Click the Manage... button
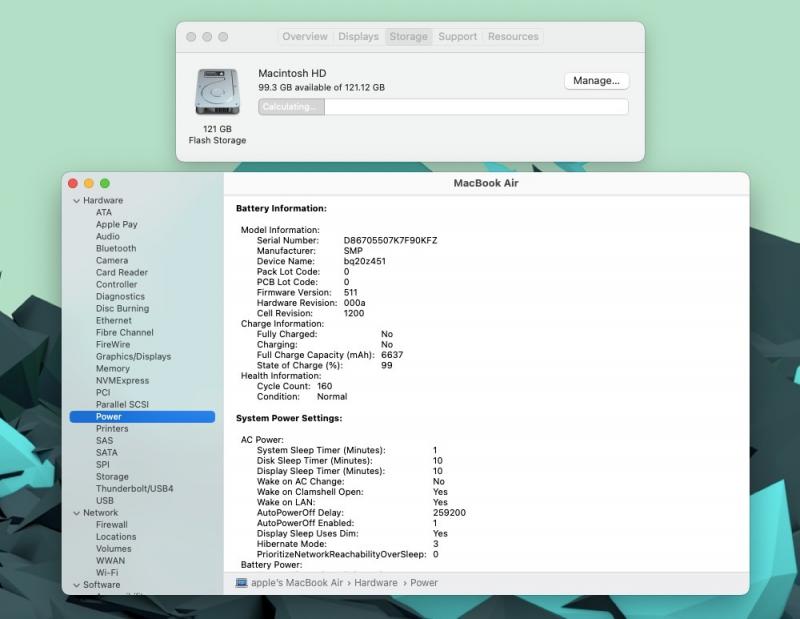Image resolution: width=800 pixels, height=619 pixels. 596,81
